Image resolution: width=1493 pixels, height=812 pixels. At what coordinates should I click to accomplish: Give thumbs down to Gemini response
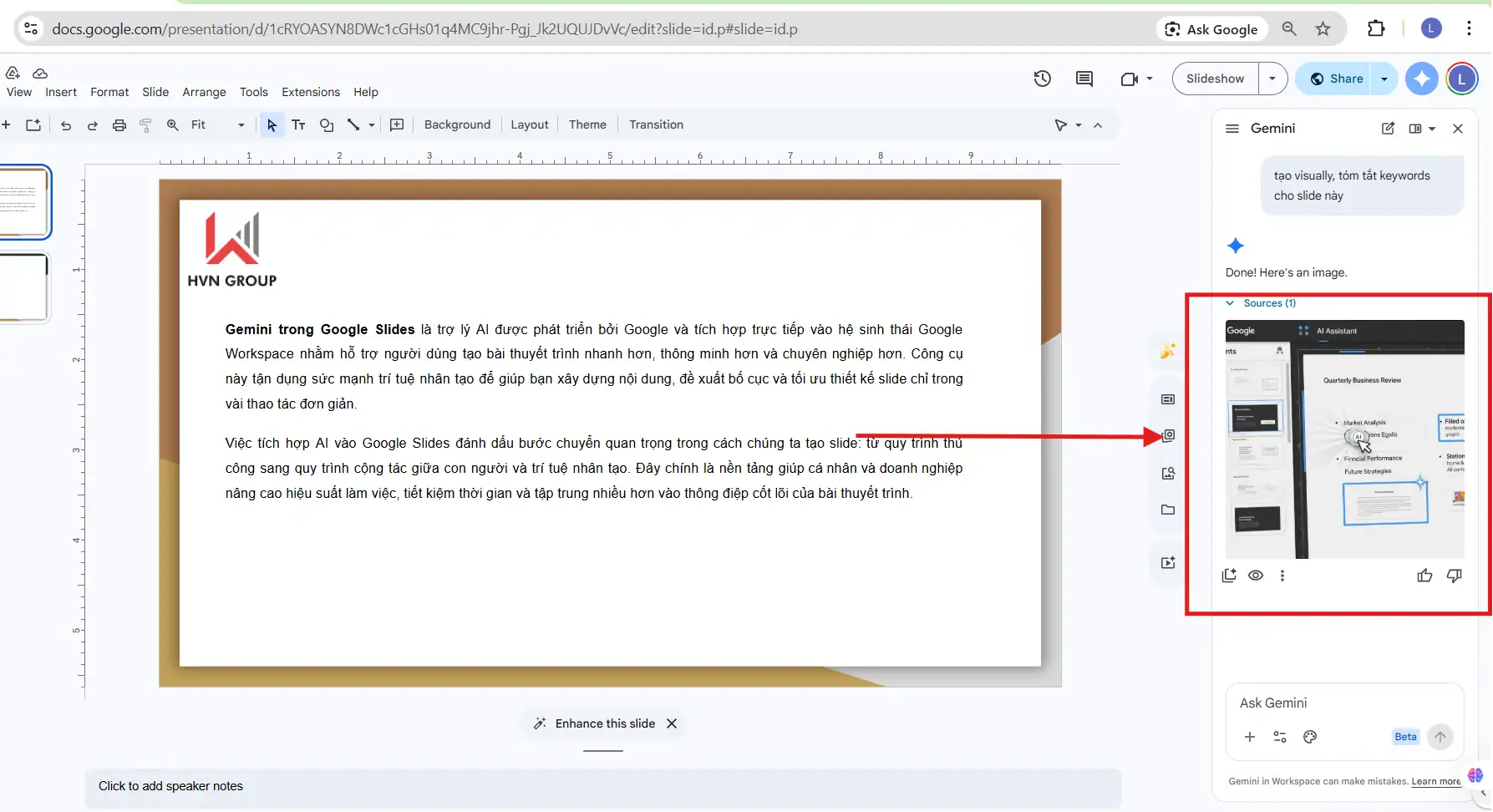1455,576
